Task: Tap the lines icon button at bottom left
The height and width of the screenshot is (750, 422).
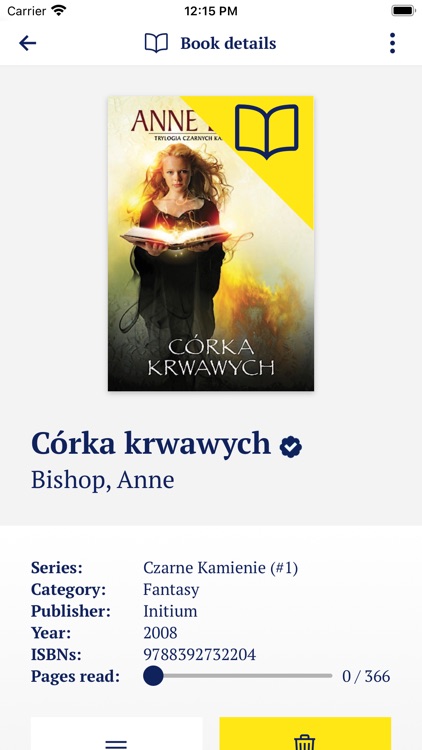Action: click(x=116, y=733)
